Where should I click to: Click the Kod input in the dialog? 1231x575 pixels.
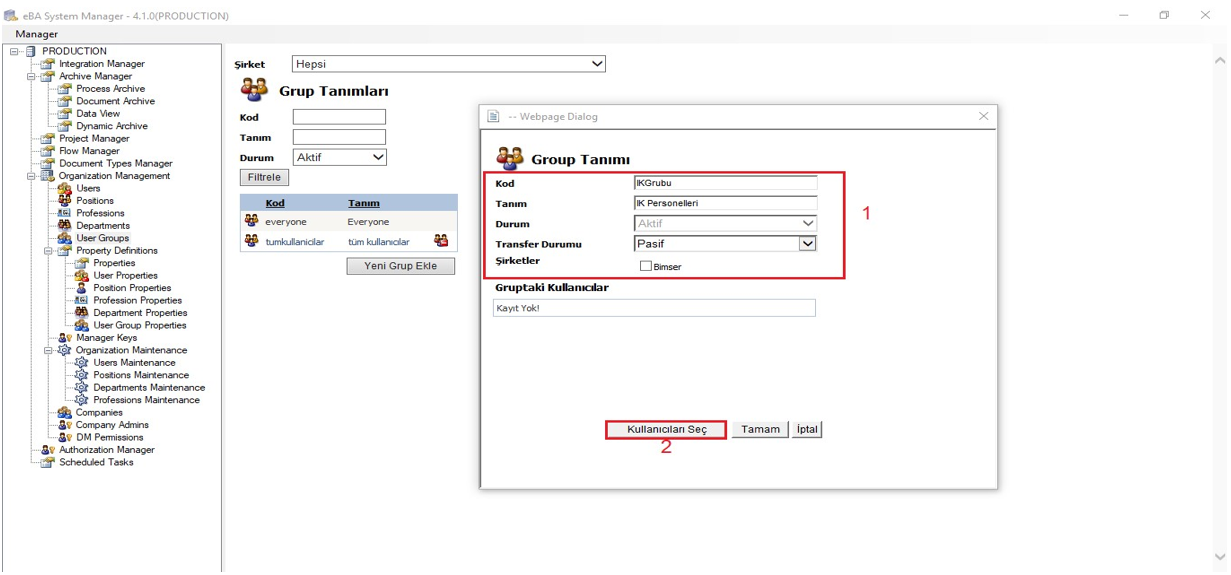[x=725, y=183]
